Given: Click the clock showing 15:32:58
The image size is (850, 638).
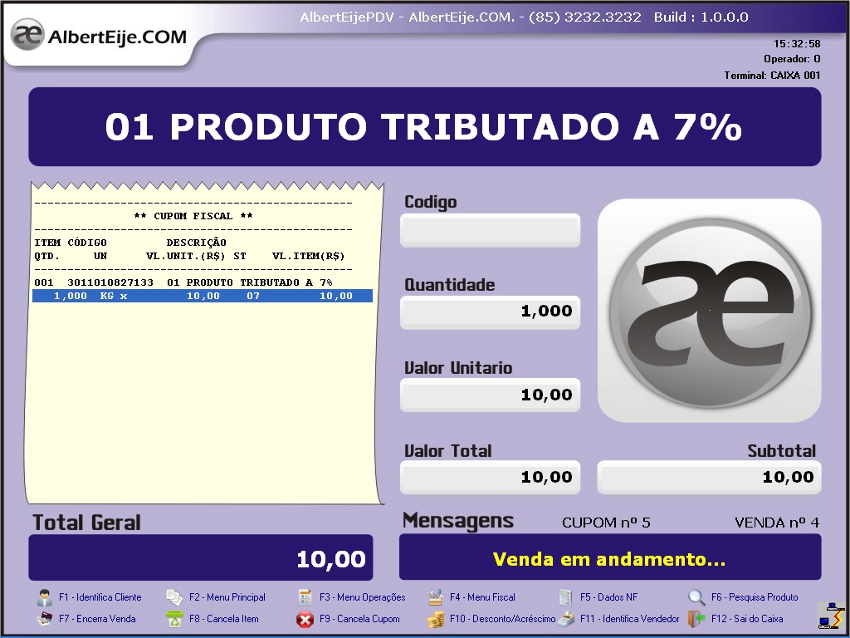Looking at the screenshot, I should 797,43.
